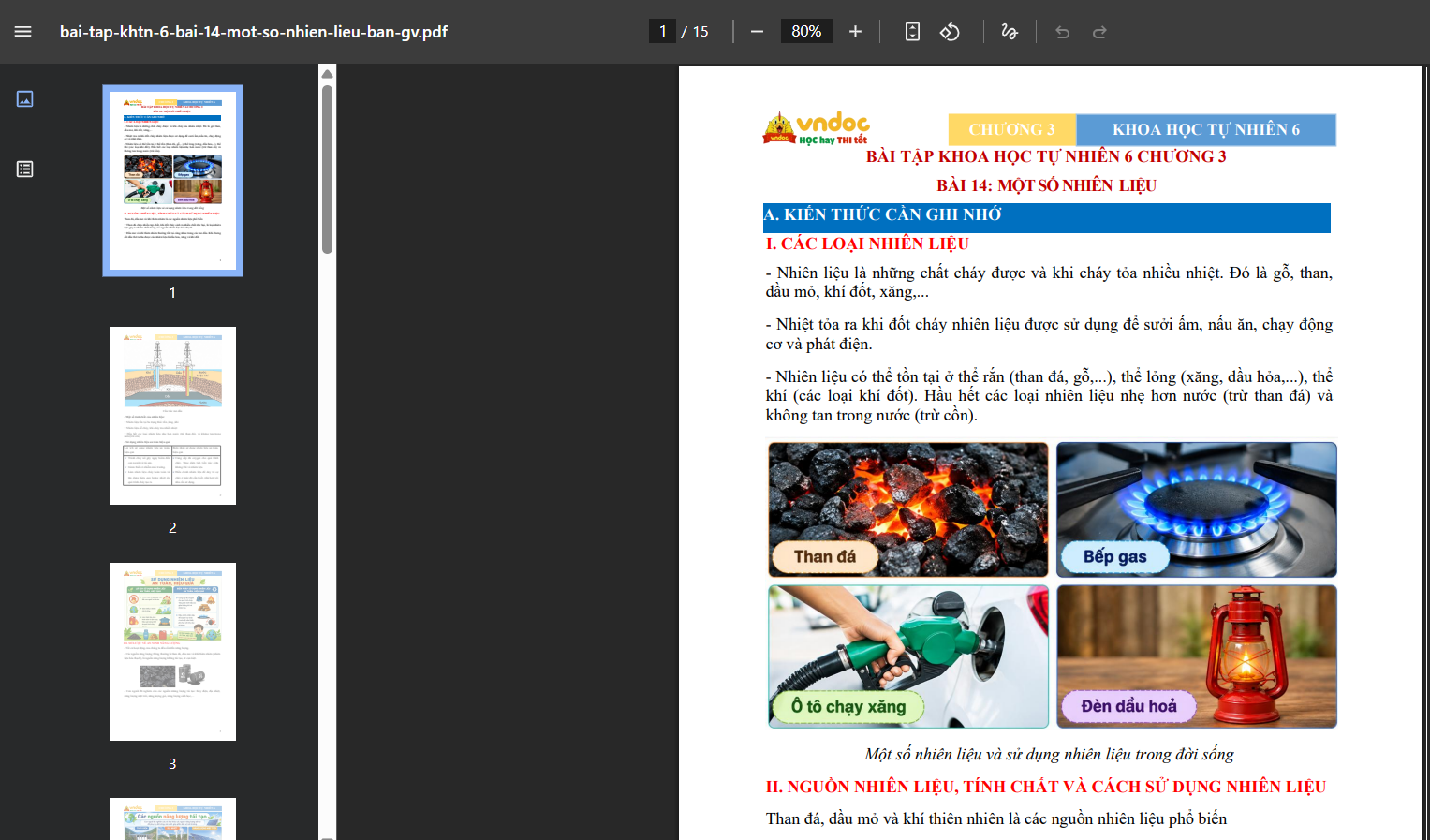Click the 80% zoom level field
The width and height of the screenshot is (1430, 840).
(x=806, y=32)
